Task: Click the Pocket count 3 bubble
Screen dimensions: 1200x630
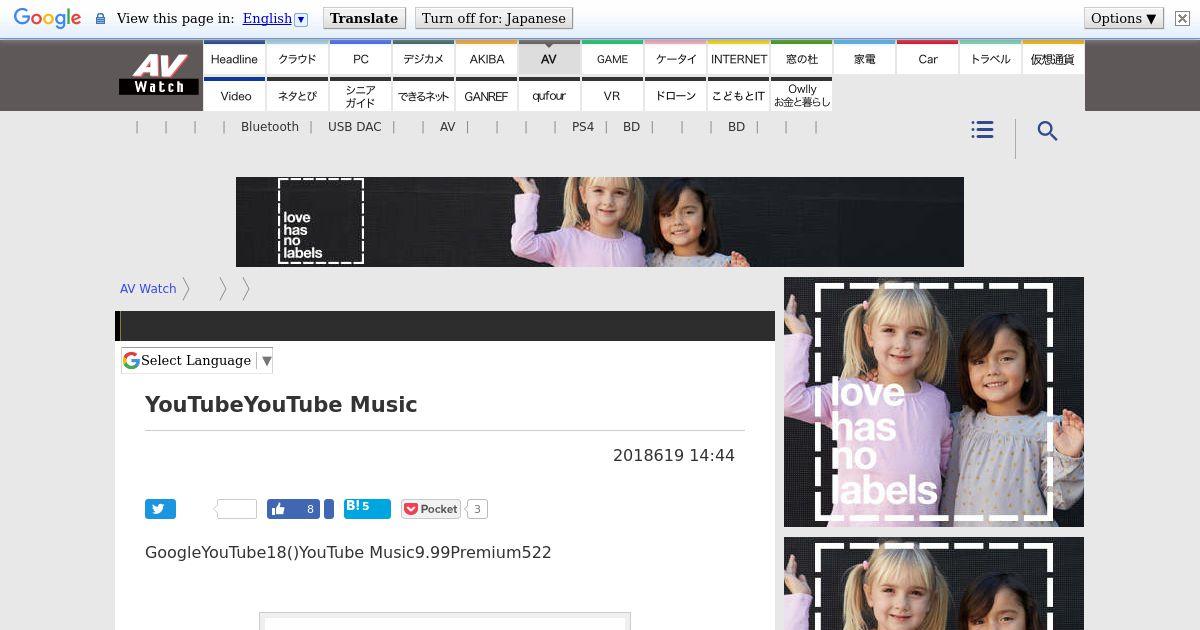Action: (477, 509)
